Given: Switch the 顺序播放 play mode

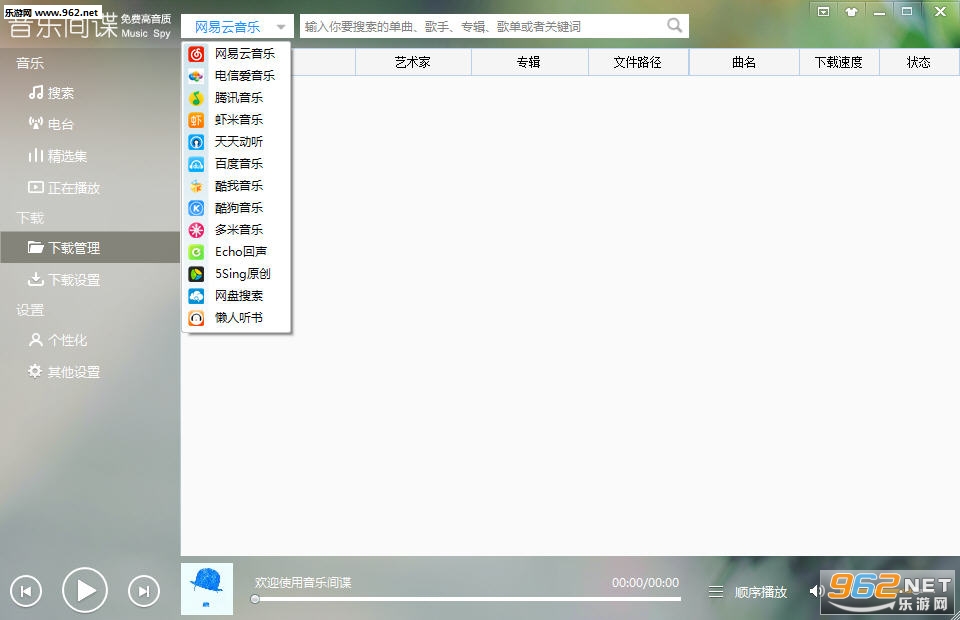Looking at the screenshot, I should (760, 592).
